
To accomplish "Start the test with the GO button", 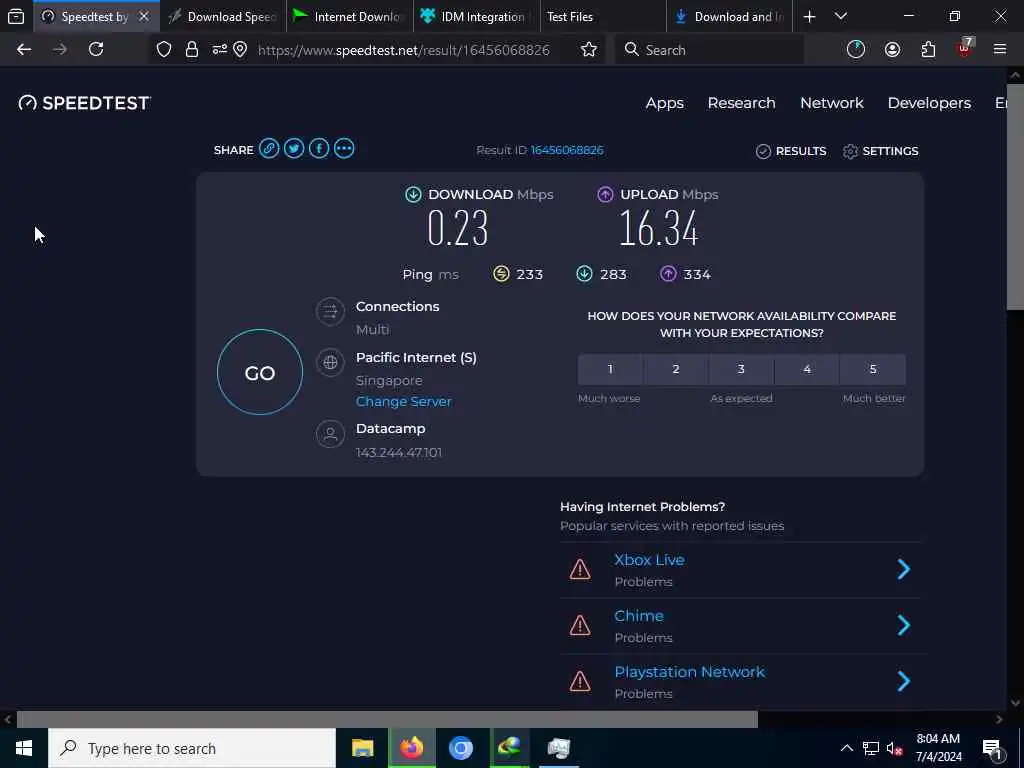I will [x=260, y=372].
